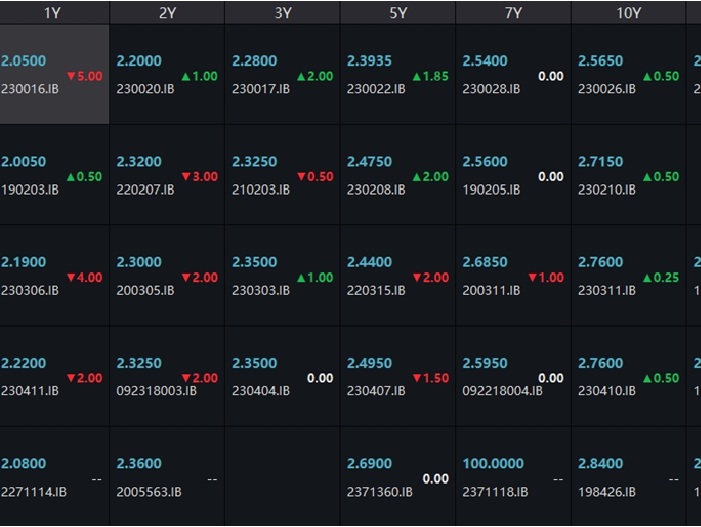This screenshot has width=701, height=527.
Task: Click the 2.8400 yield for 198426.IB
Action: [600, 464]
